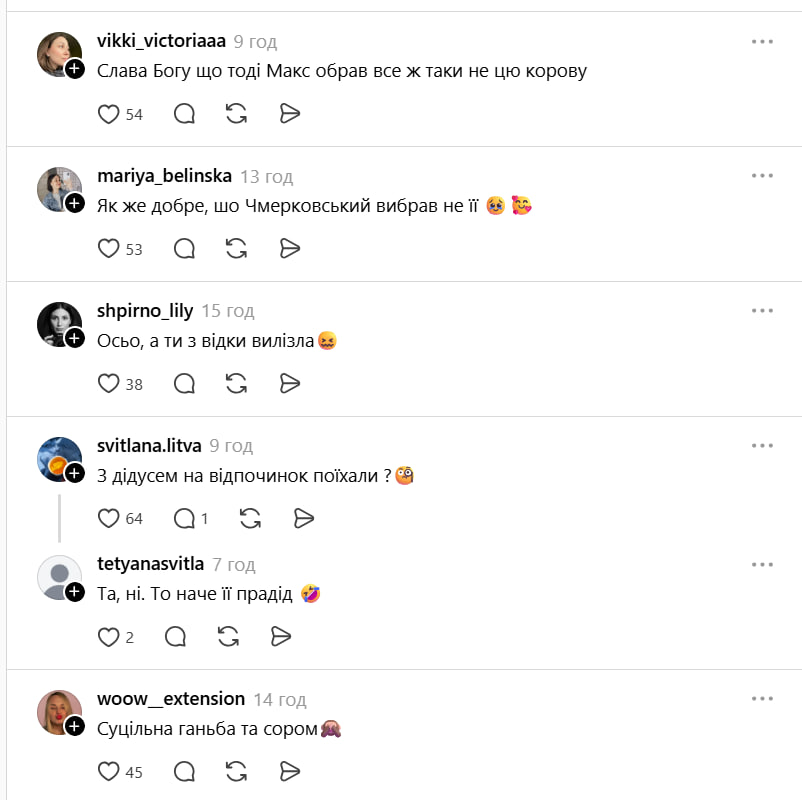Reply to mariya_belinska's comment
The image size is (802, 800).
(184, 248)
